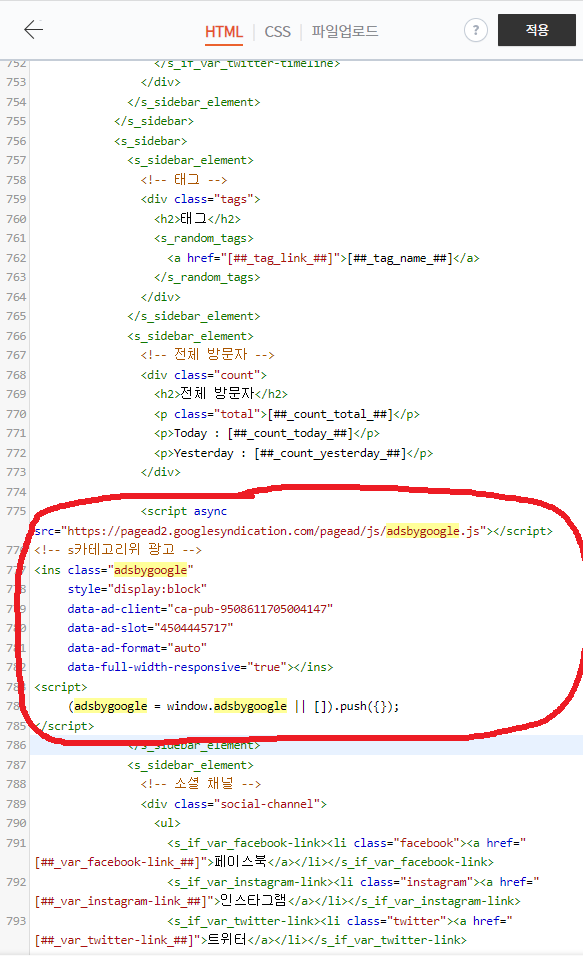The width and height of the screenshot is (583, 956).
Task: Click the s_if_var_facebook-link line 791
Action: coord(346,843)
